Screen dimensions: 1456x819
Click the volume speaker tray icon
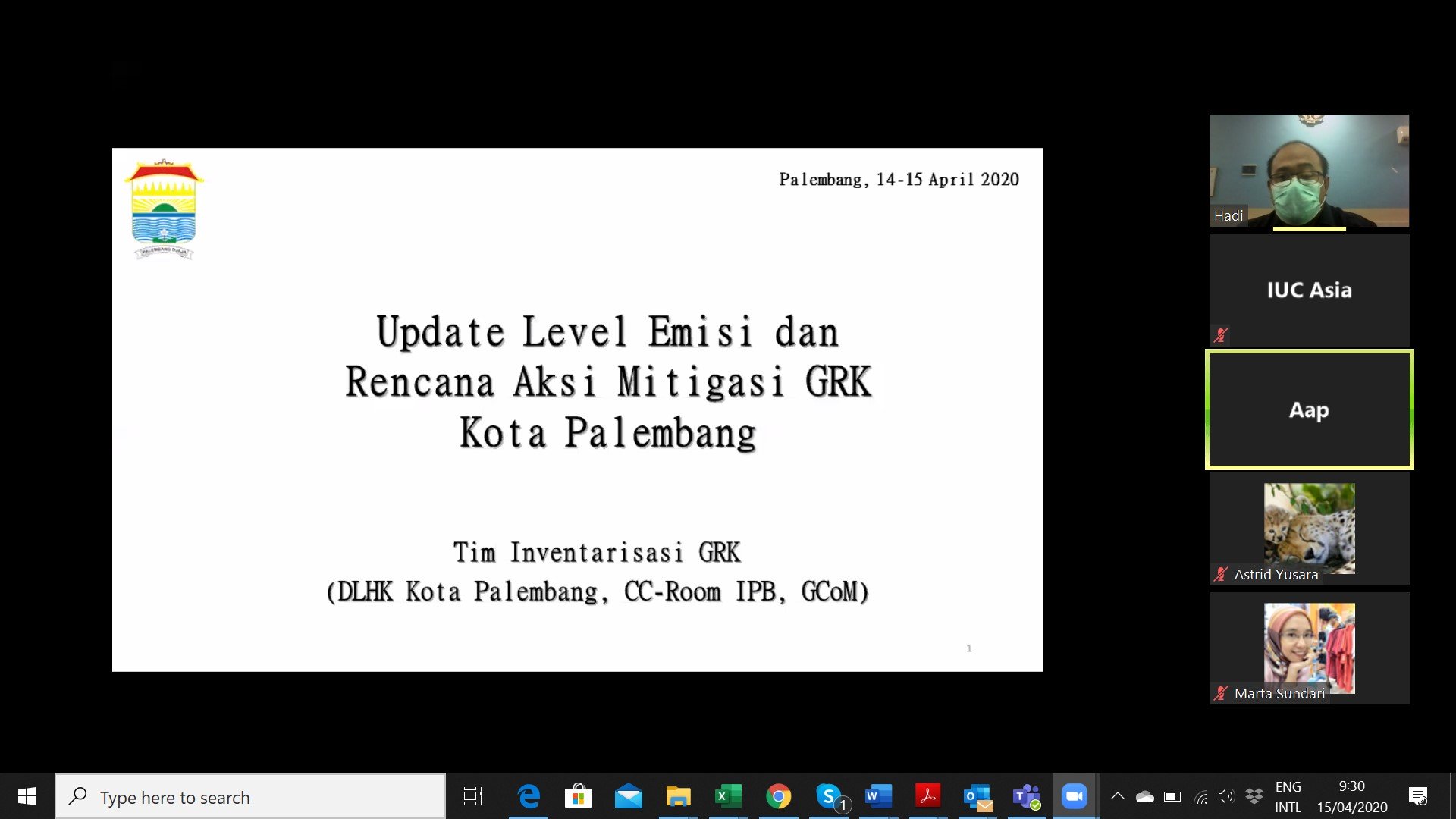(1225, 796)
